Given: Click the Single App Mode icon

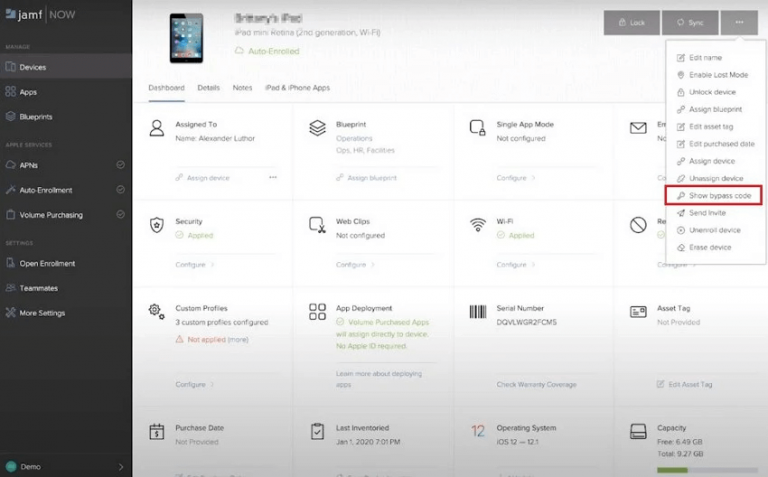Looking at the screenshot, I should click(478, 129).
